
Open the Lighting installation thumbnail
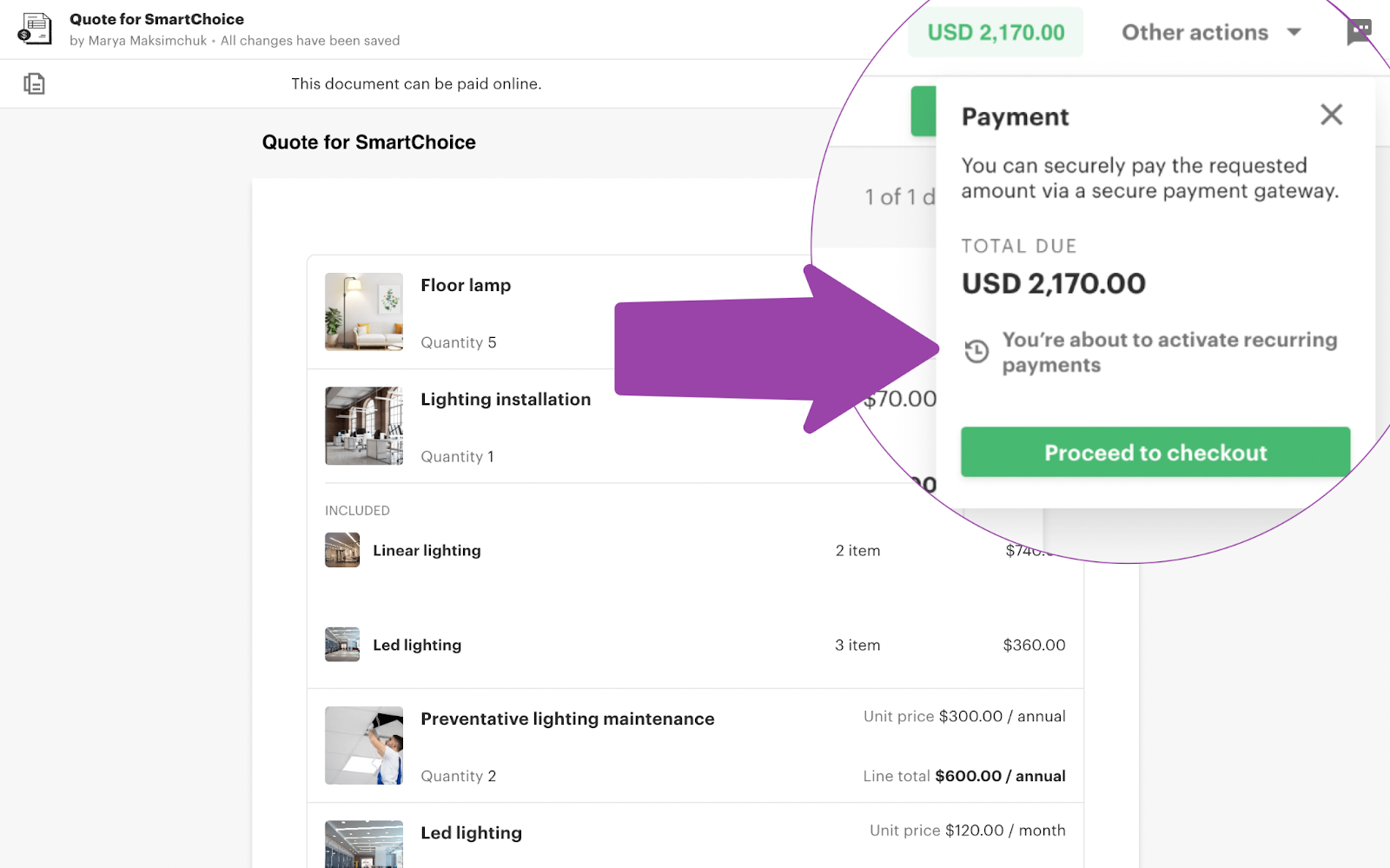coord(364,426)
